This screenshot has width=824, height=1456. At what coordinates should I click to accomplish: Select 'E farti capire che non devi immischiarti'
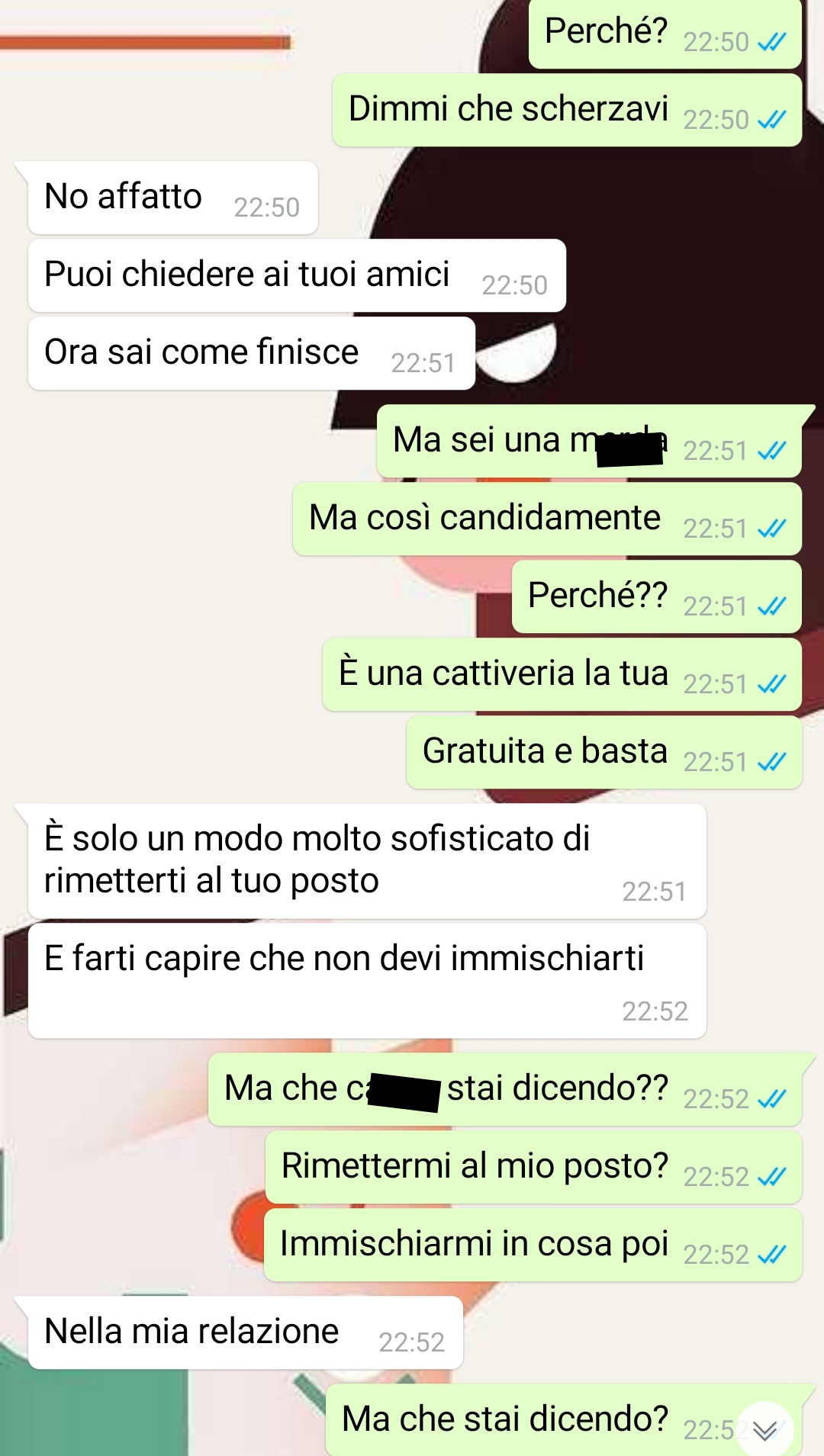coord(367,981)
